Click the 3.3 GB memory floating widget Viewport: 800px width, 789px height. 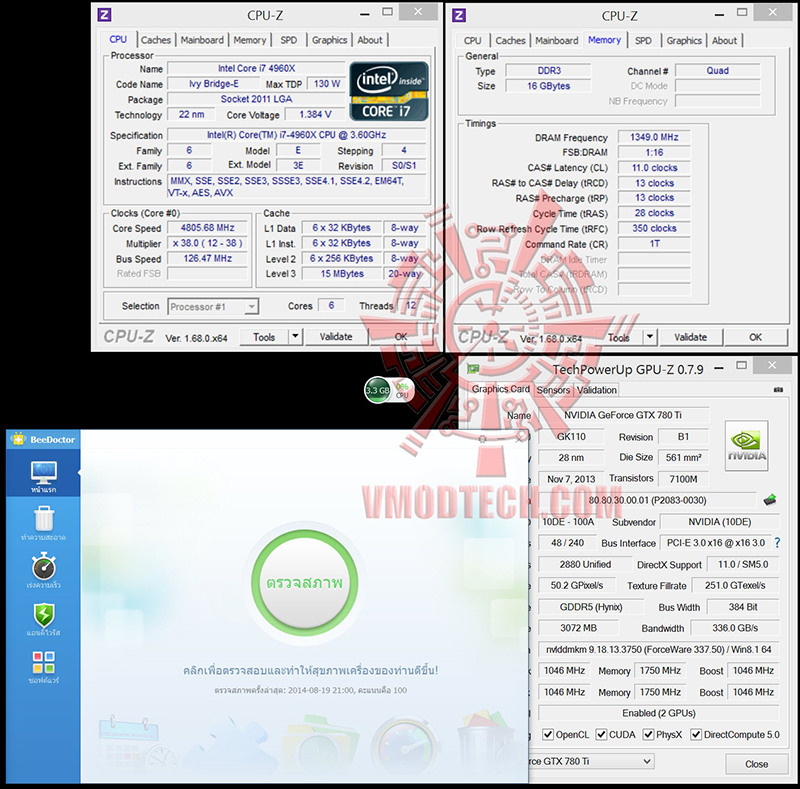[378, 390]
